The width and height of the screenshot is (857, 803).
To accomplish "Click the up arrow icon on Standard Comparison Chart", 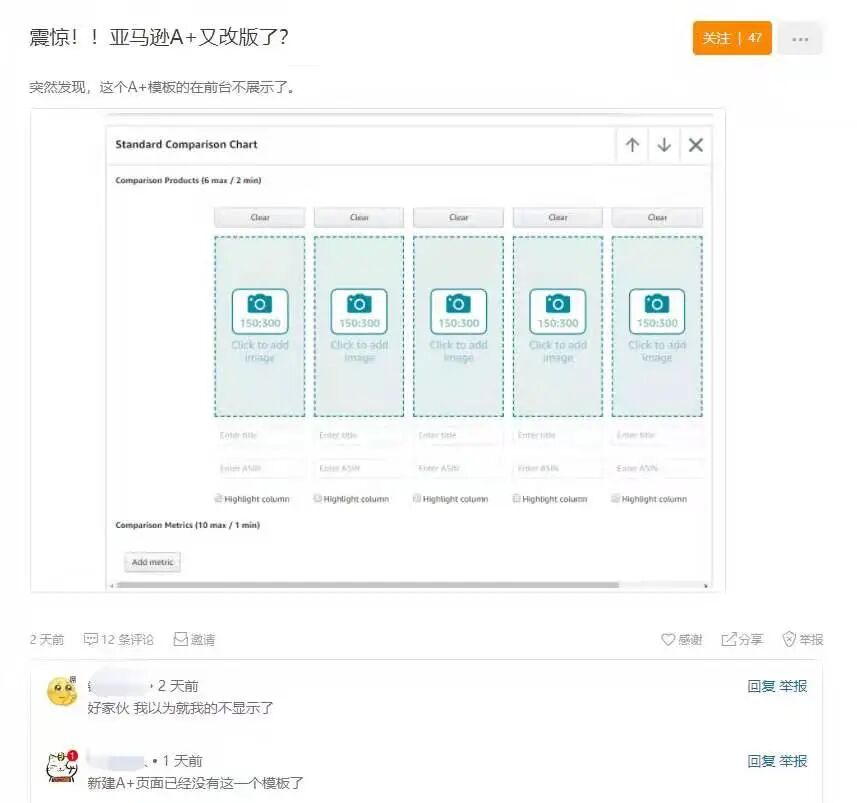I will [632, 144].
